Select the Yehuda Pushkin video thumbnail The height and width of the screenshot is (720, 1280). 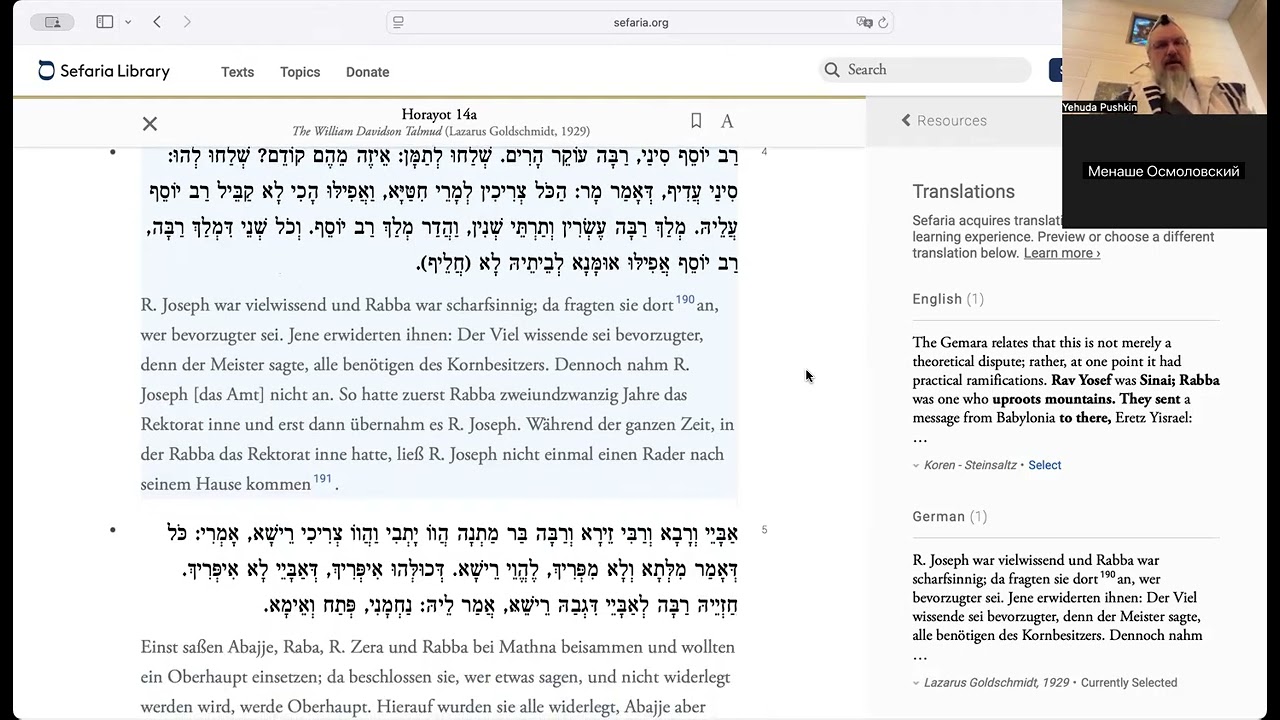[1164, 57]
